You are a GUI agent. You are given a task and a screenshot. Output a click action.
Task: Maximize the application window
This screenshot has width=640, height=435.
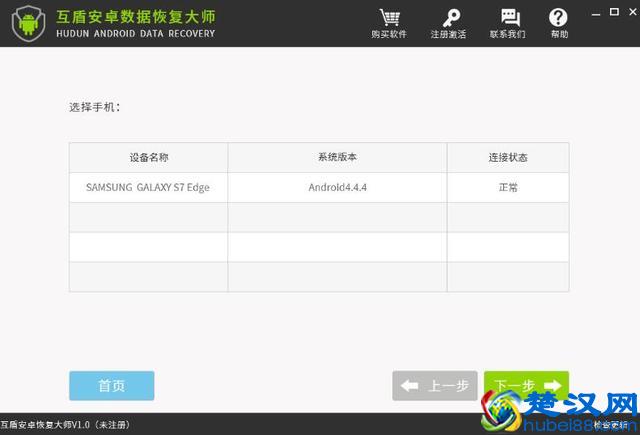coord(614,12)
